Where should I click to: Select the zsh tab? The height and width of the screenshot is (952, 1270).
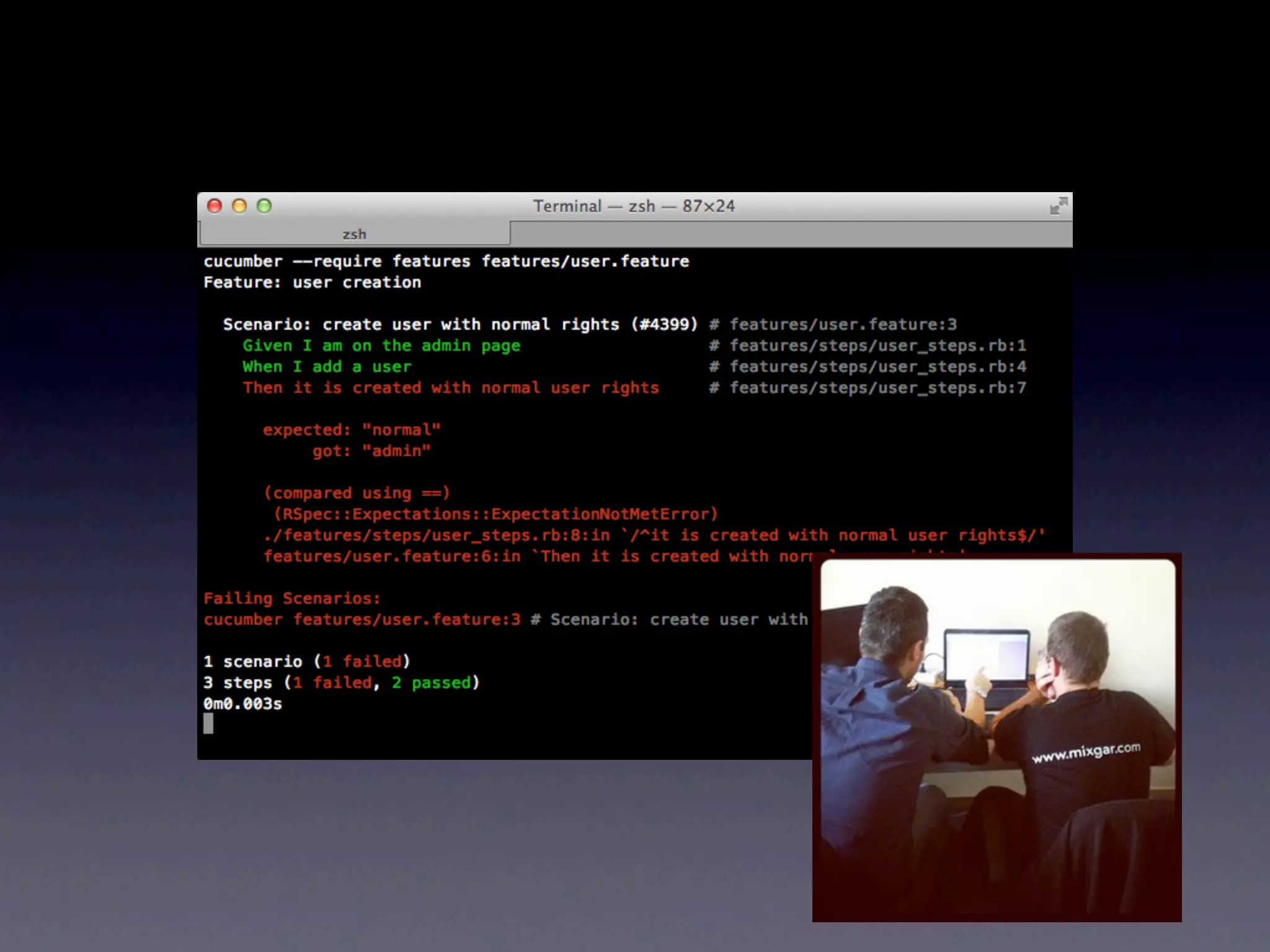(x=354, y=234)
